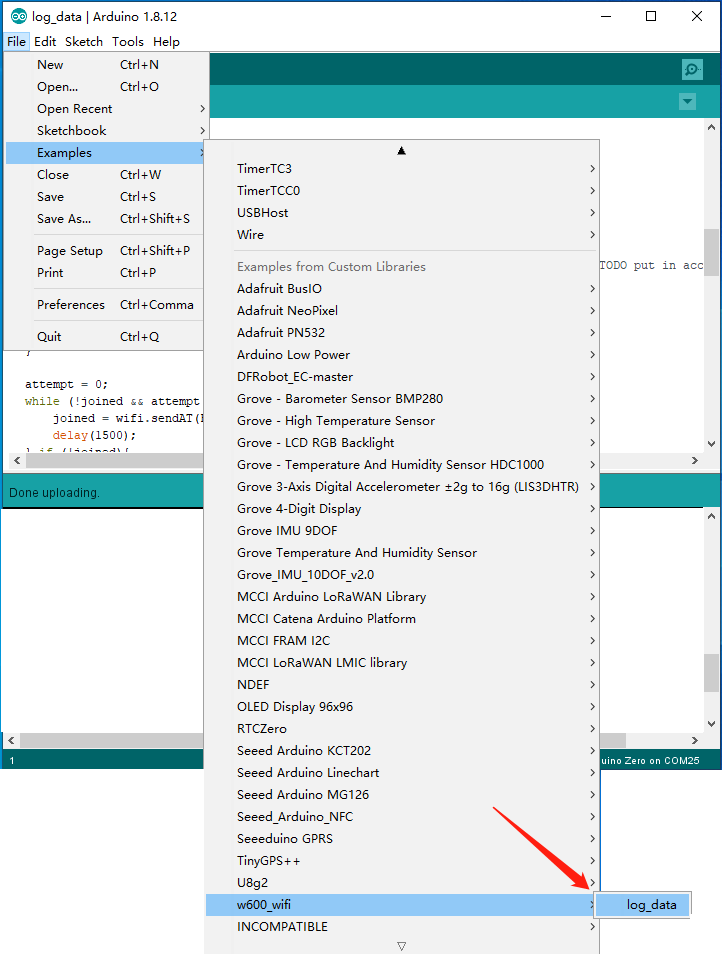The height and width of the screenshot is (954, 722).
Task: Click the console horizontal scrollbar right arrow
Action: point(695,740)
